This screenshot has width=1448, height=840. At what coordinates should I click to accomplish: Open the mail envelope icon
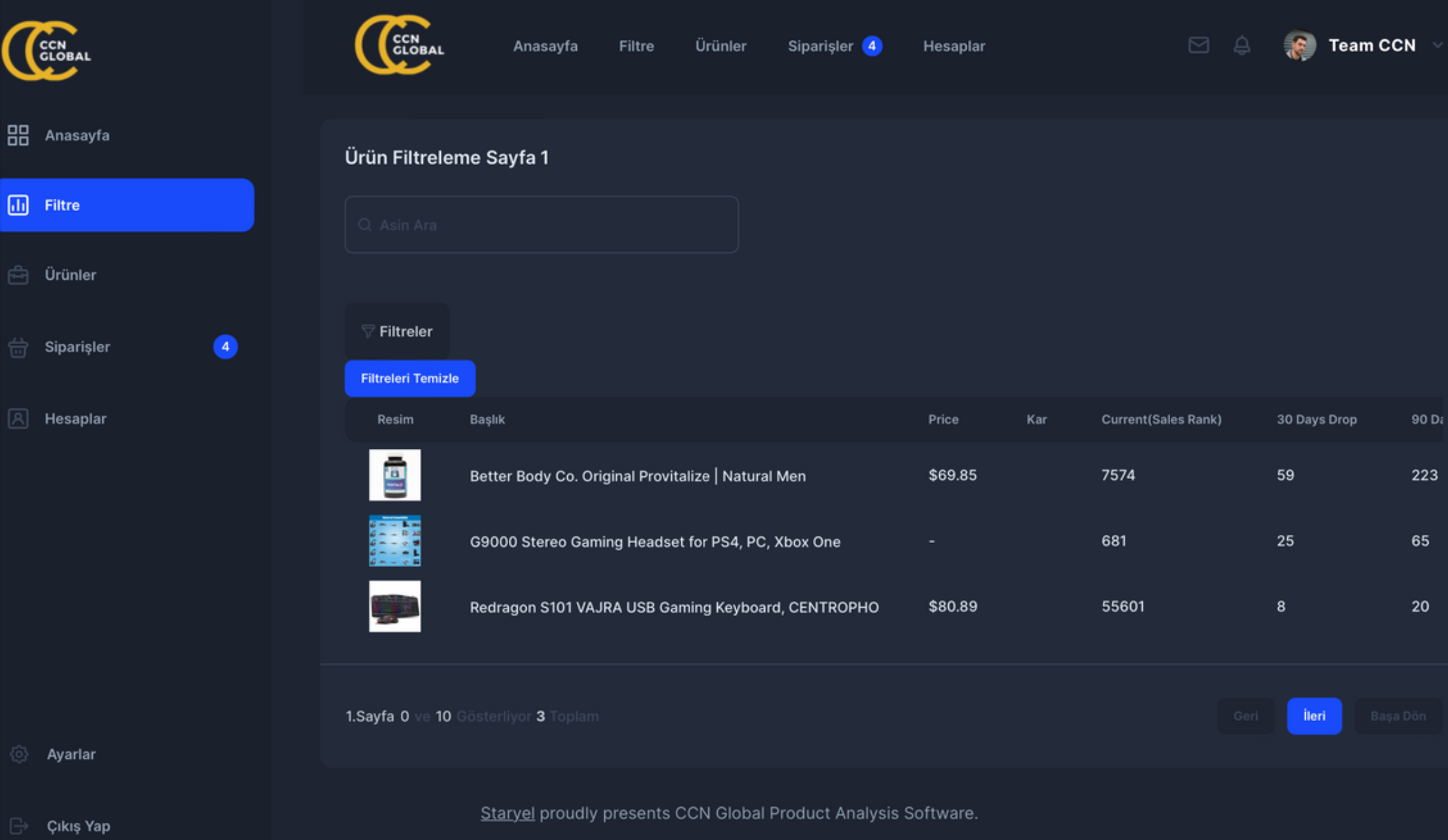coord(1198,45)
